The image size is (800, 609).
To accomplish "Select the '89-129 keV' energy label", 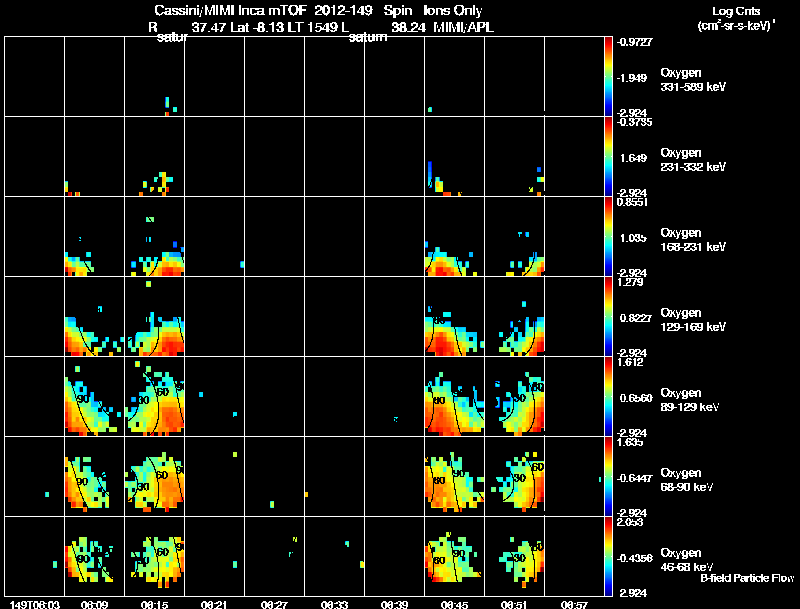I will point(690,407).
